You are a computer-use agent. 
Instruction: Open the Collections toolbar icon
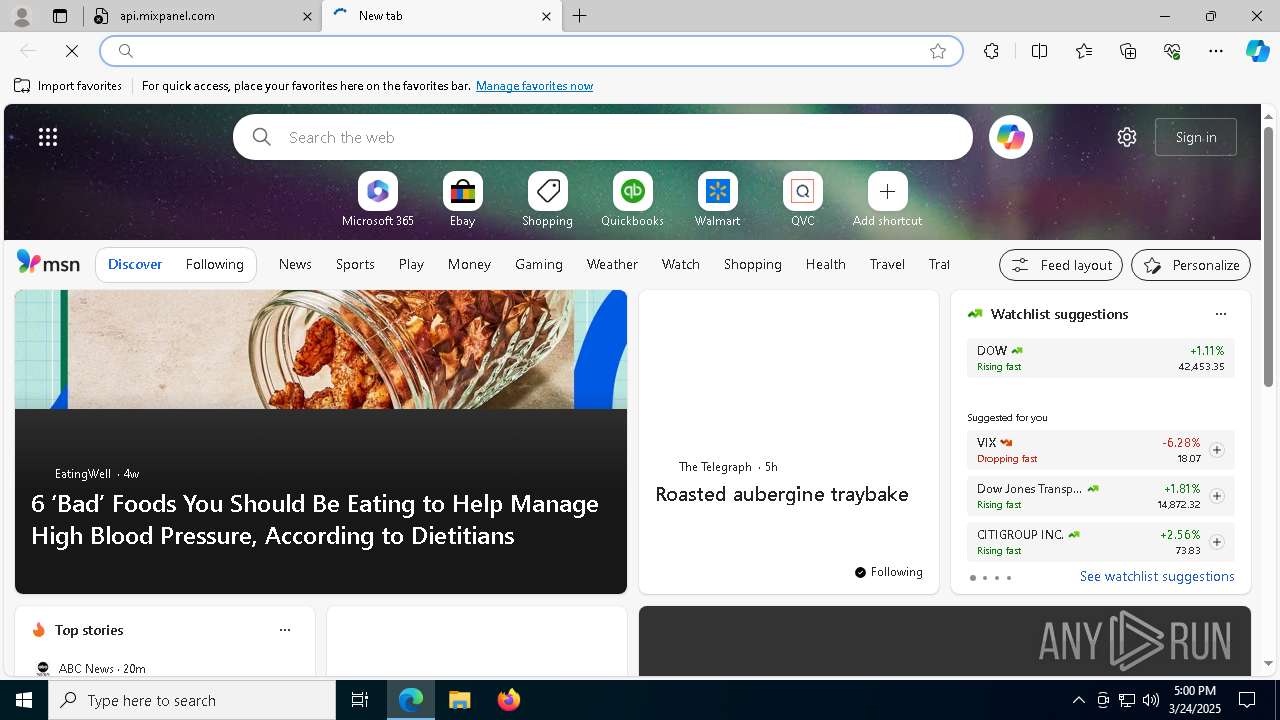tap(1128, 51)
